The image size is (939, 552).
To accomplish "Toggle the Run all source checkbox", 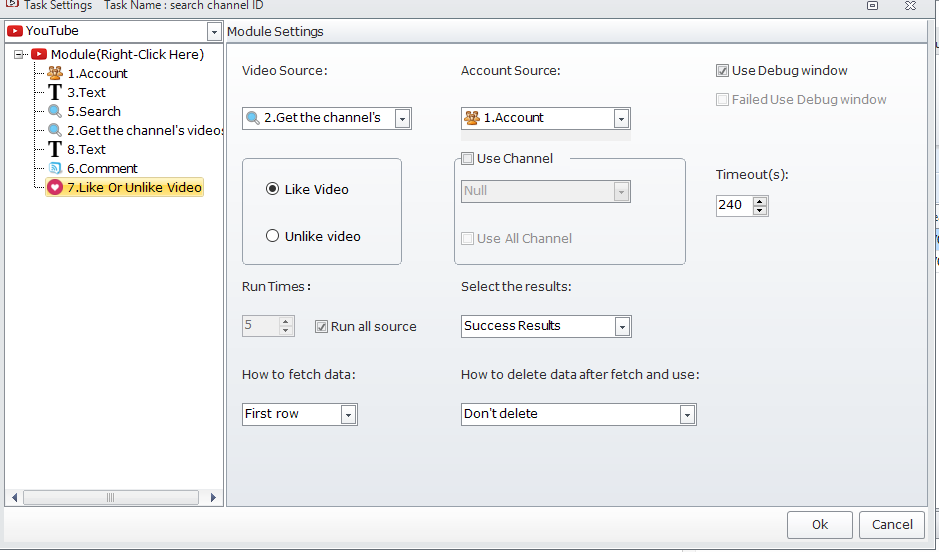I will click(321, 326).
